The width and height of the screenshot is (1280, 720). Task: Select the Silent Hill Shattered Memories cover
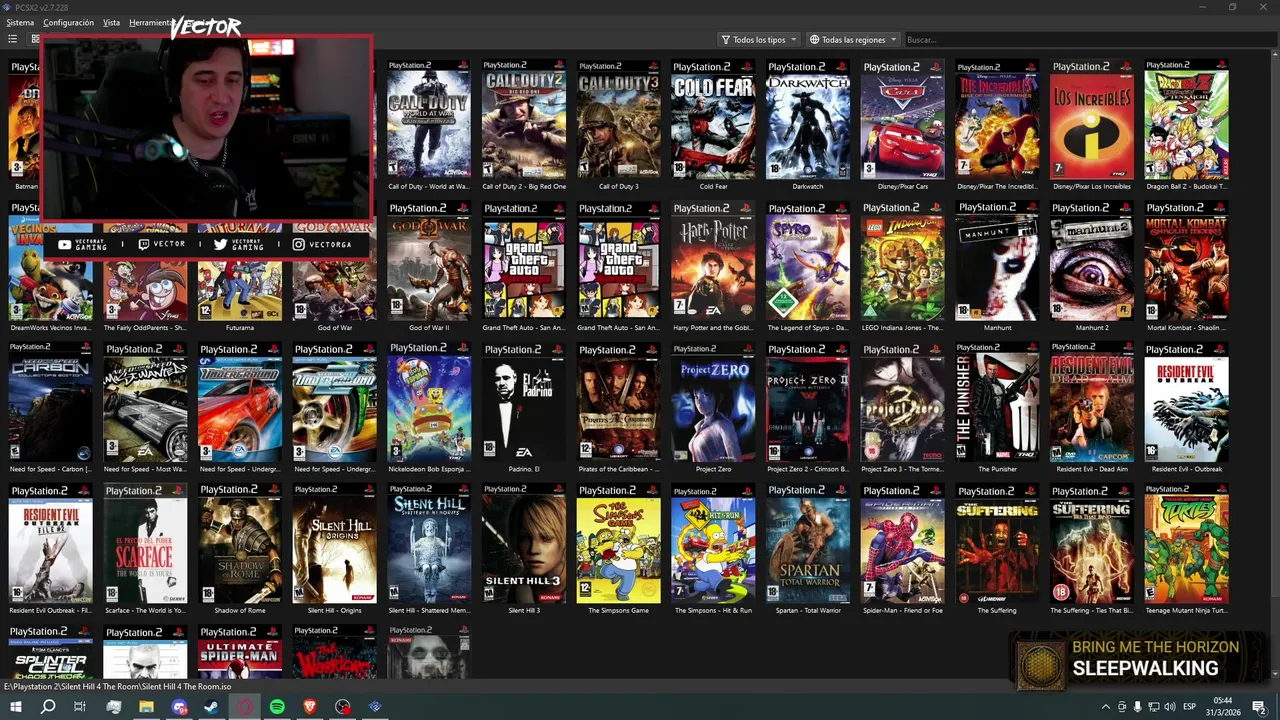(429, 544)
